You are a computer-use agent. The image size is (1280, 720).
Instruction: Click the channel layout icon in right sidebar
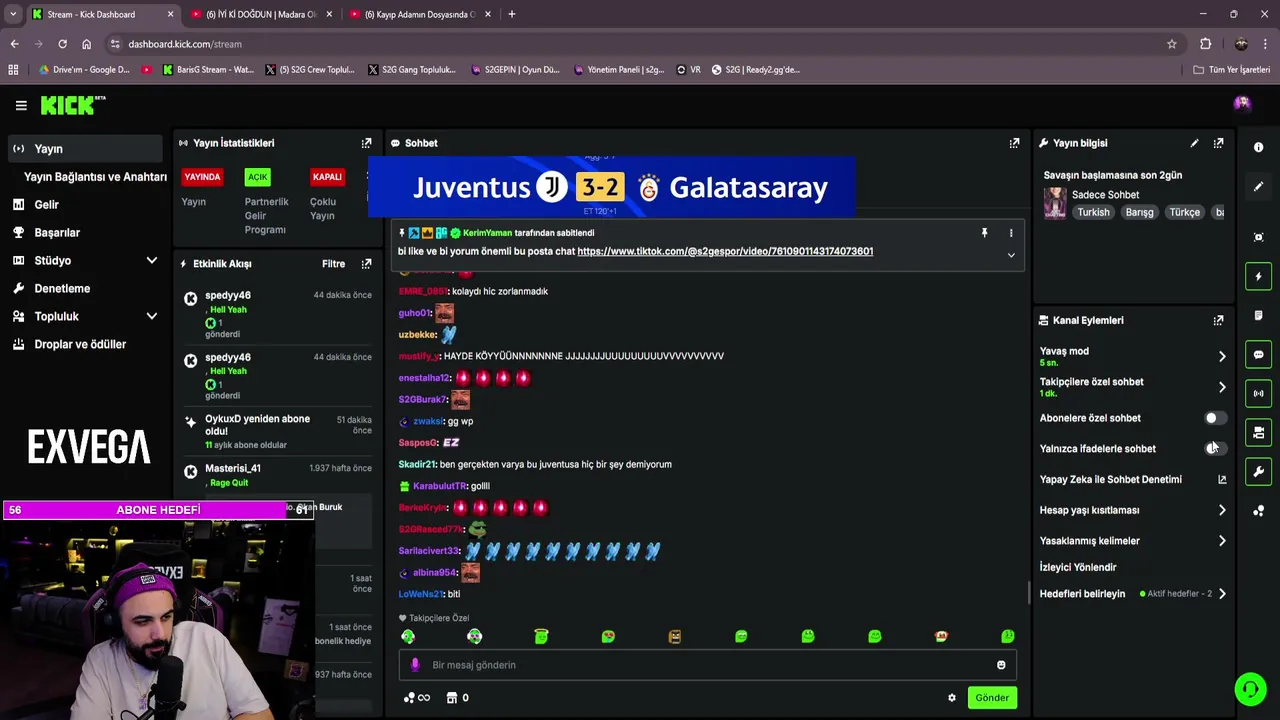tap(1258, 432)
